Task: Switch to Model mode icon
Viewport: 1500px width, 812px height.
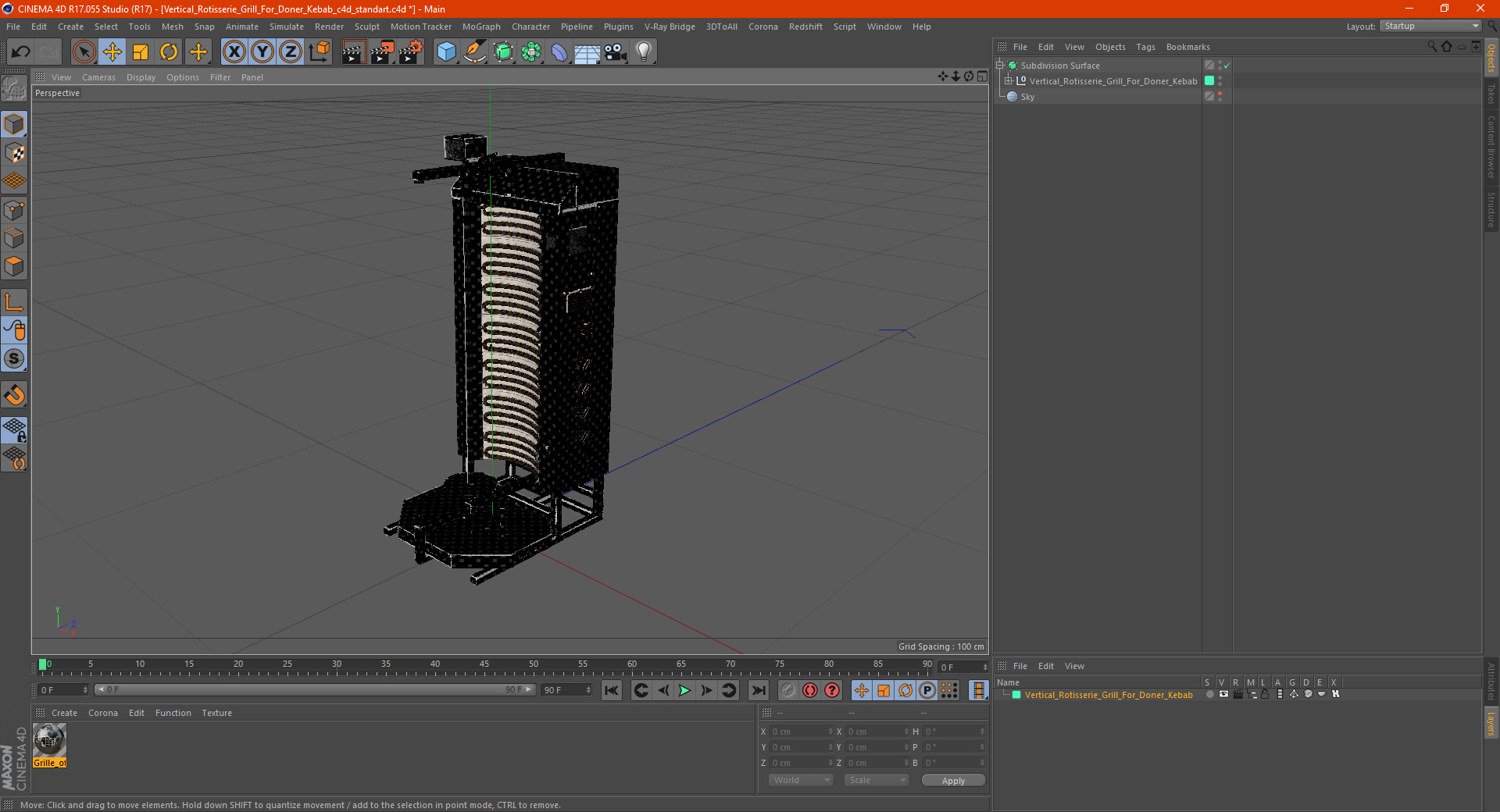Action: click(x=14, y=124)
